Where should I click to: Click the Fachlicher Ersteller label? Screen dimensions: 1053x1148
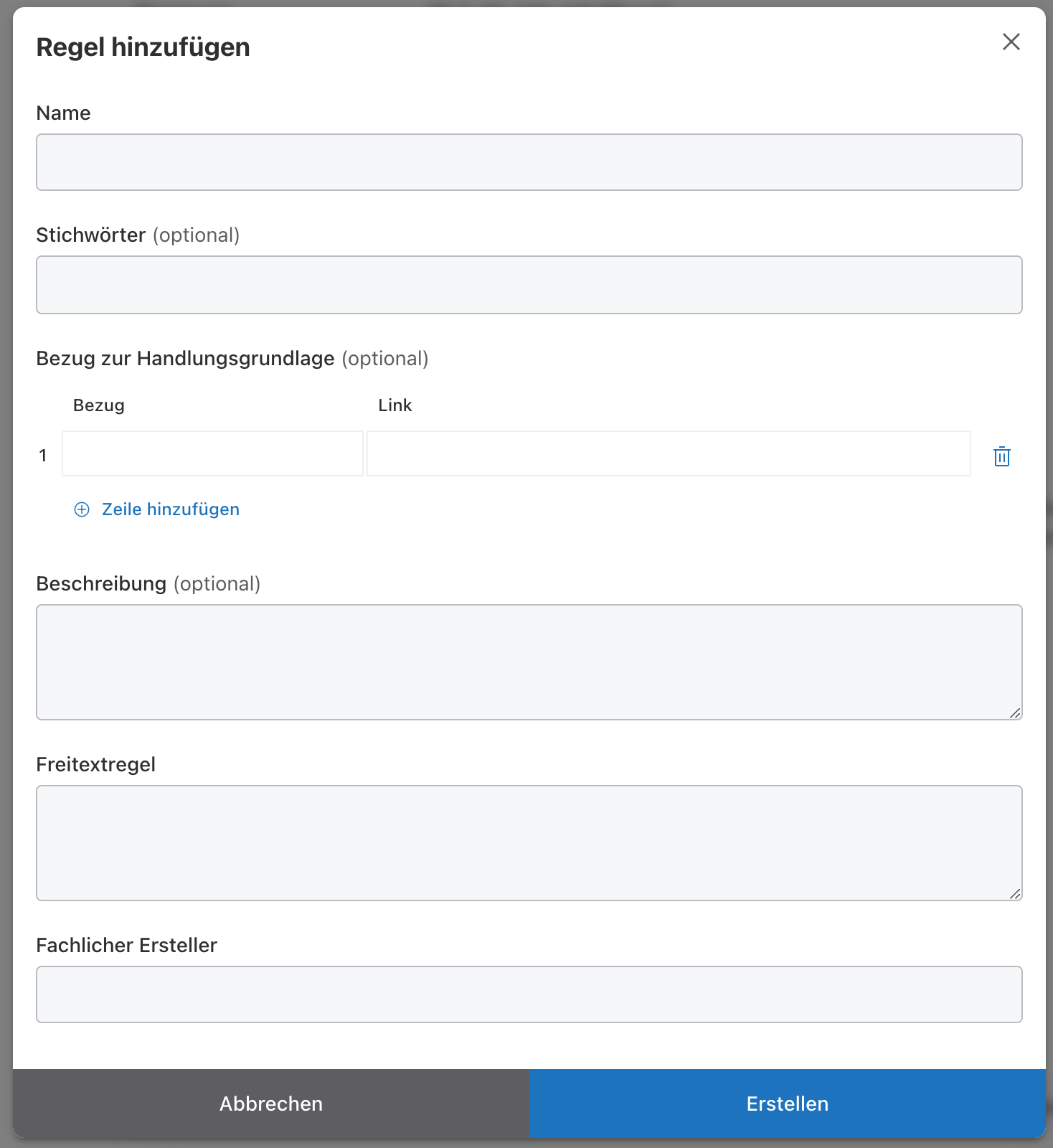[126, 946]
